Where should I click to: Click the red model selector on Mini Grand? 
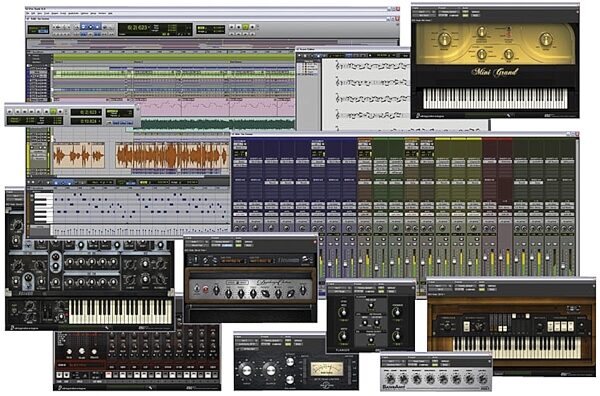click(509, 33)
